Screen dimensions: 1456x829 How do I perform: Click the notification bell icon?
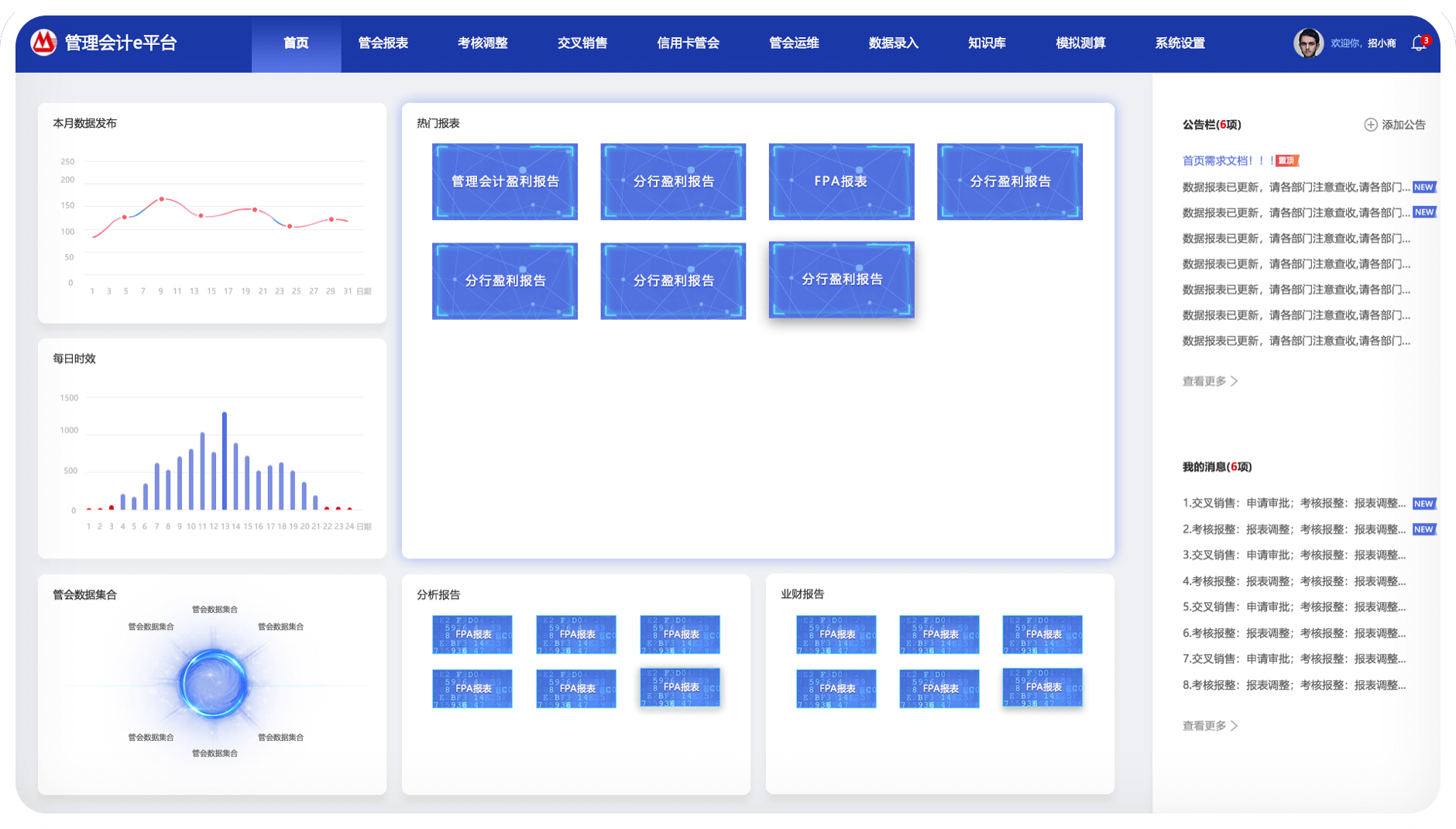point(1418,43)
